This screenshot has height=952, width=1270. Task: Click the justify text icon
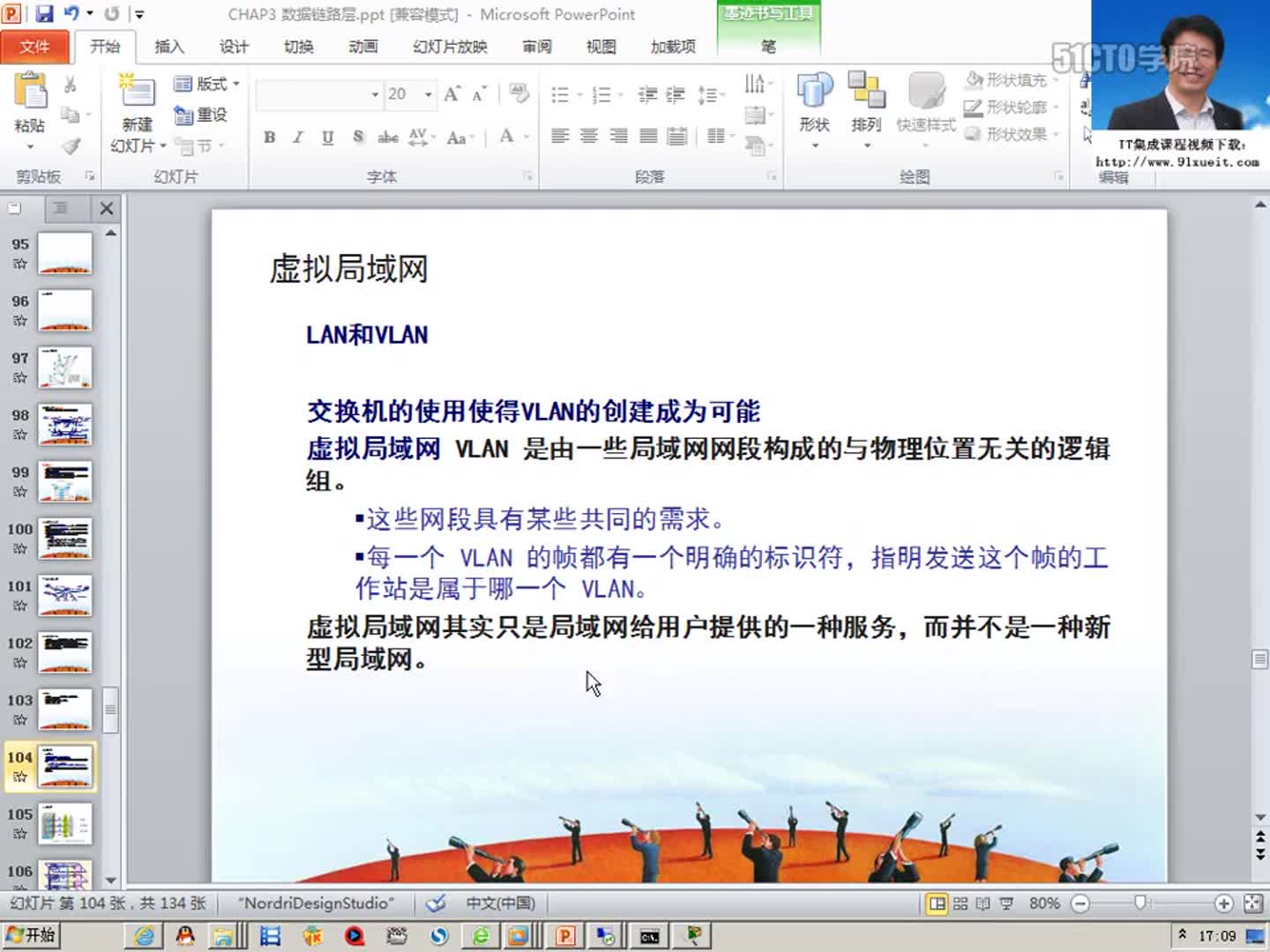[648, 136]
